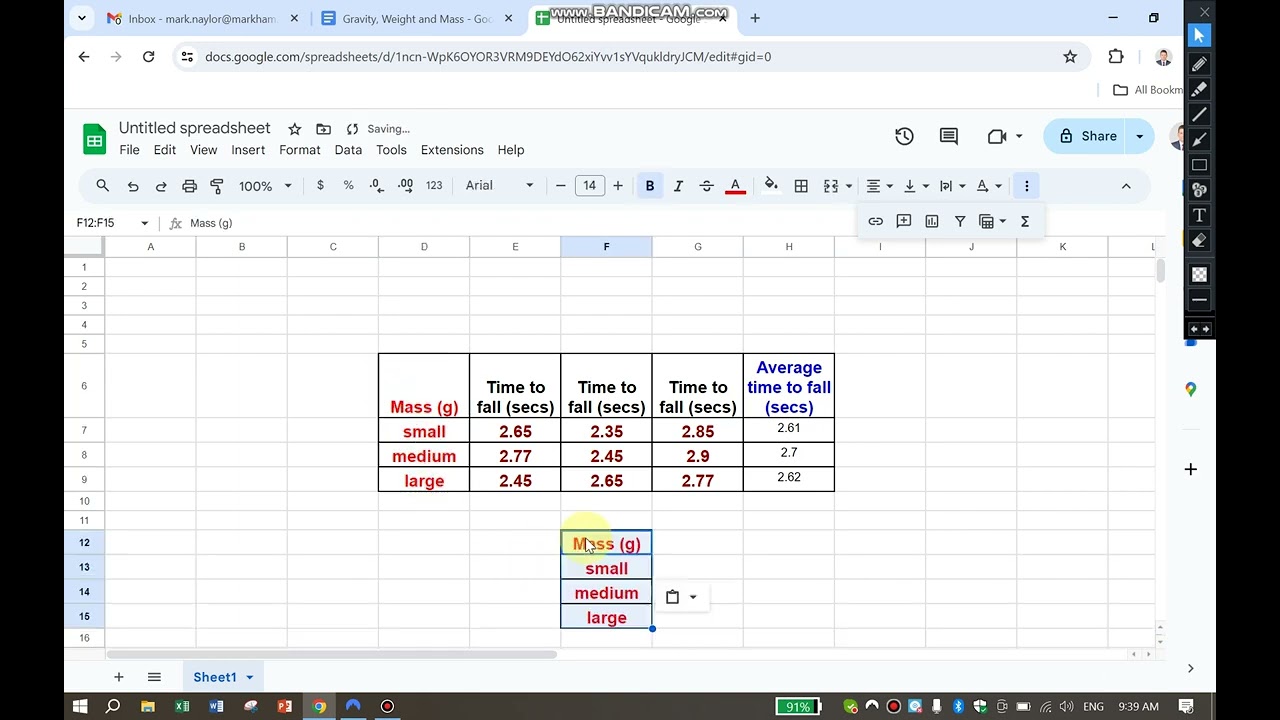
Task: Format as percent
Action: (348, 186)
